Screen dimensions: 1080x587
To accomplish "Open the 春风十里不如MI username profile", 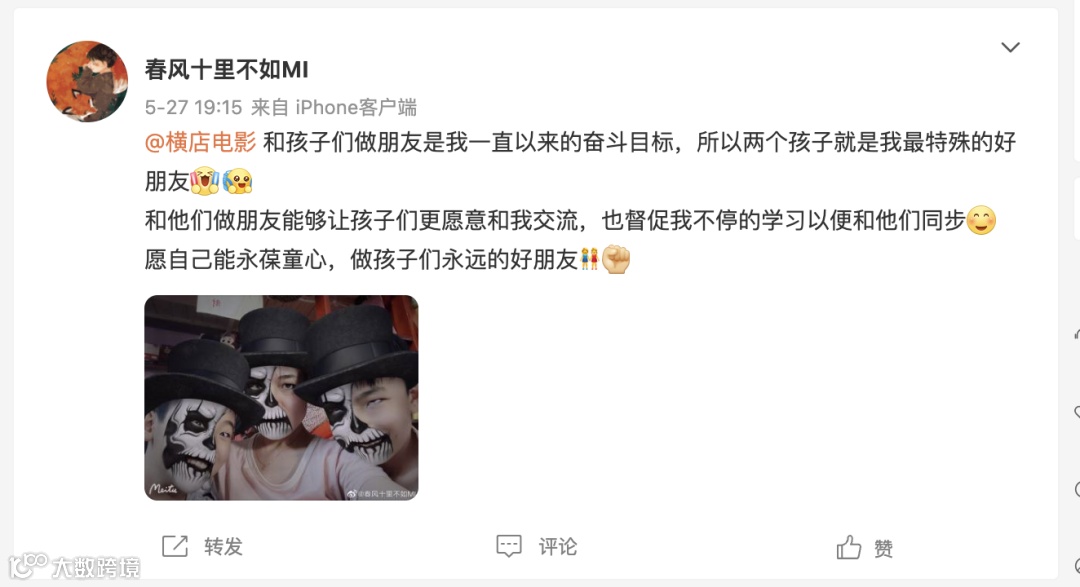I will click(x=227, y=69).
